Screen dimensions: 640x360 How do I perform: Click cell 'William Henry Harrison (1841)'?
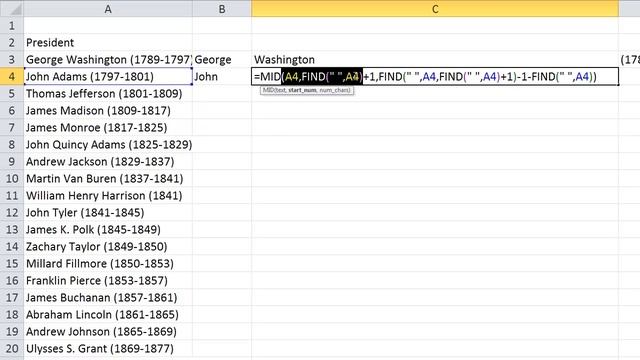point(108,196)
